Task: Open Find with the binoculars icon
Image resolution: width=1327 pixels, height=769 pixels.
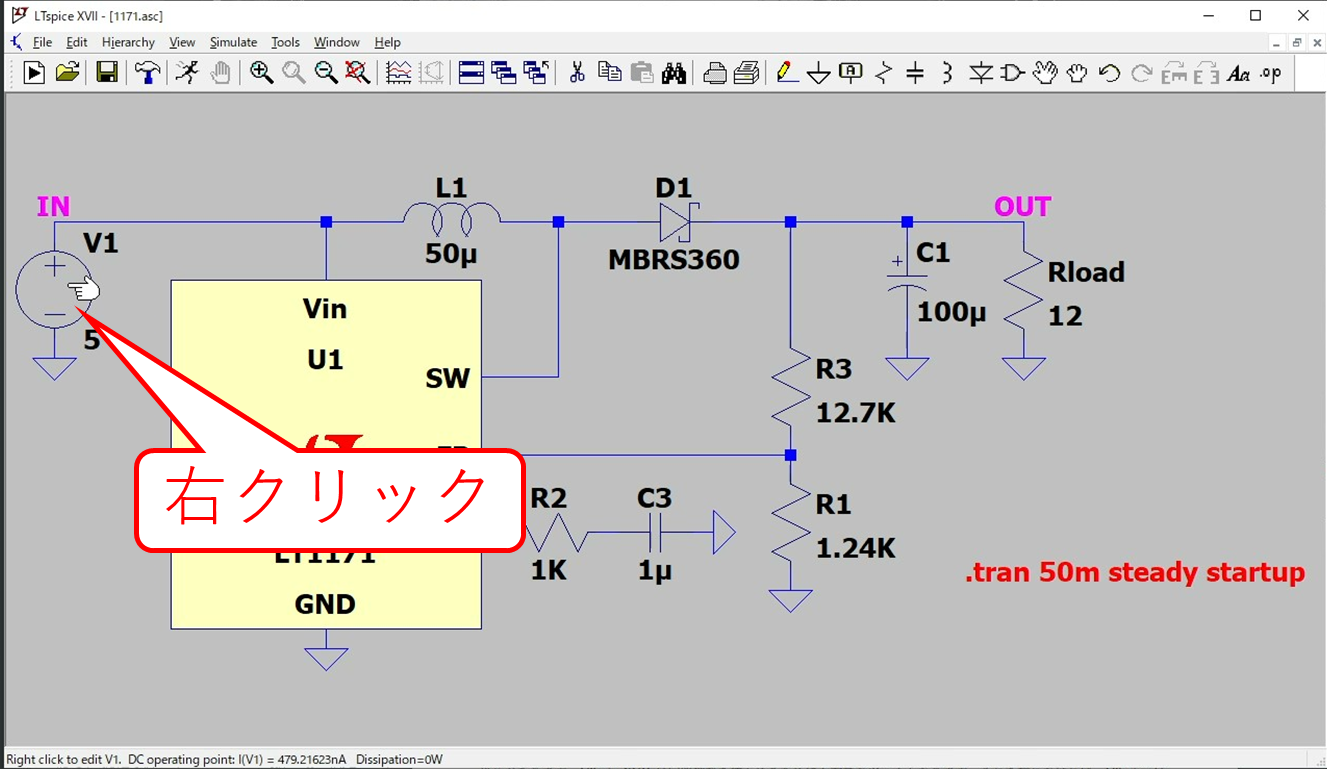Action: click(x=674, y=72)
